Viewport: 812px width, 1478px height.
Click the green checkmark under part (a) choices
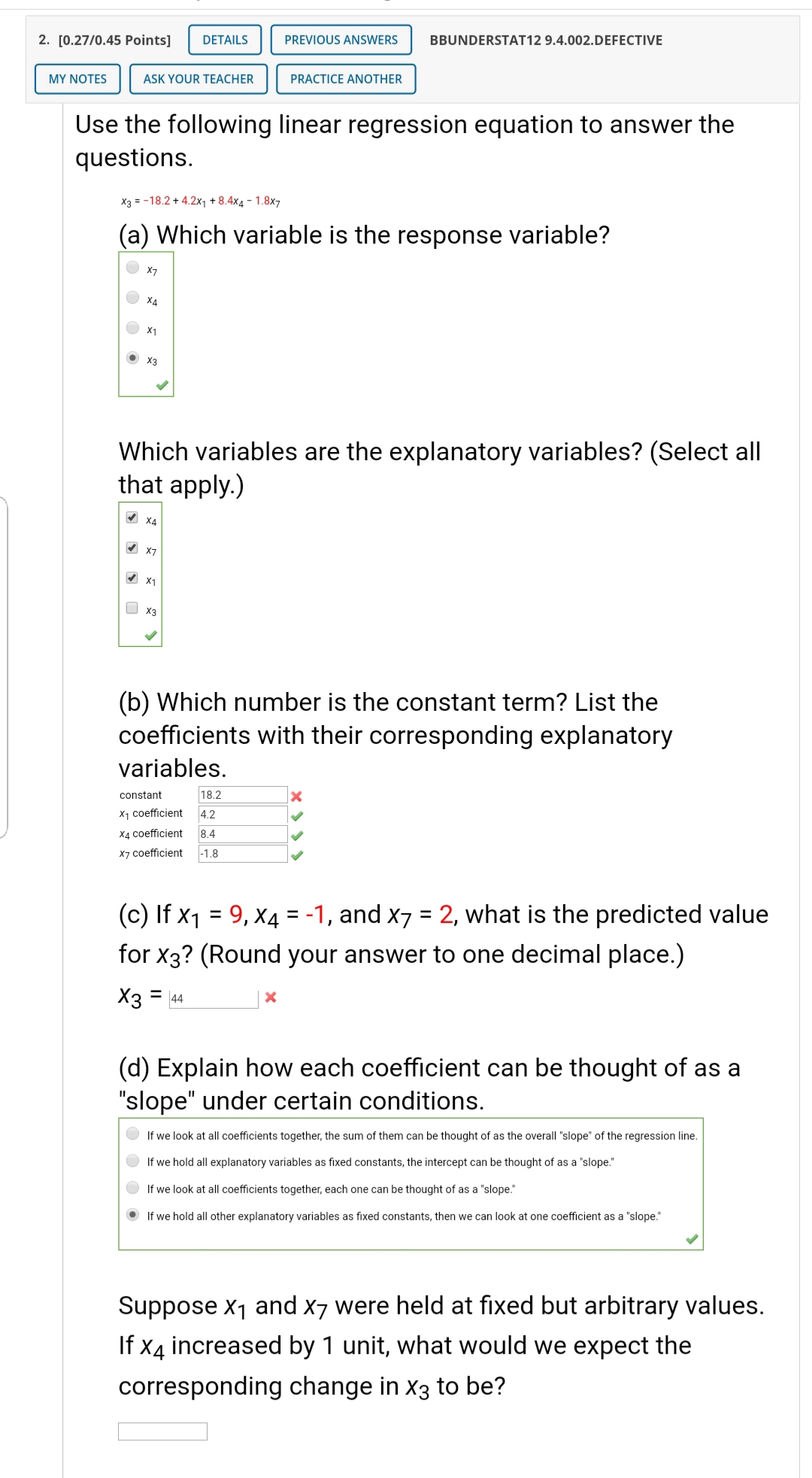tap(163, 386)
